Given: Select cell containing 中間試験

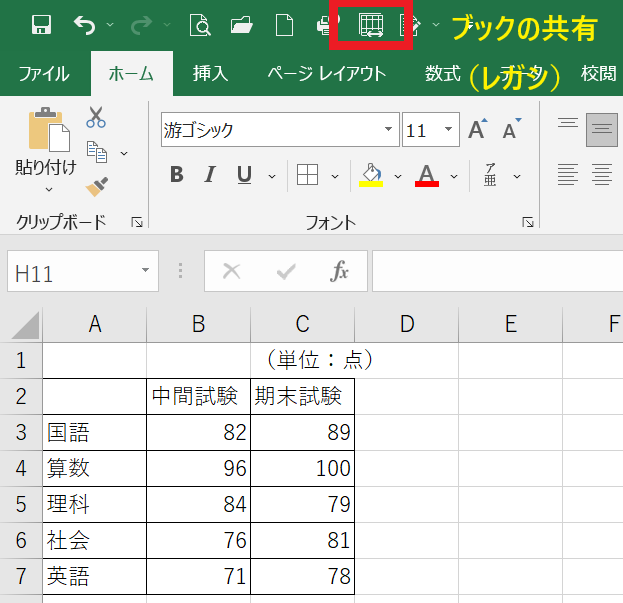Looking at the screenshot, I should [x=199, y=396].
